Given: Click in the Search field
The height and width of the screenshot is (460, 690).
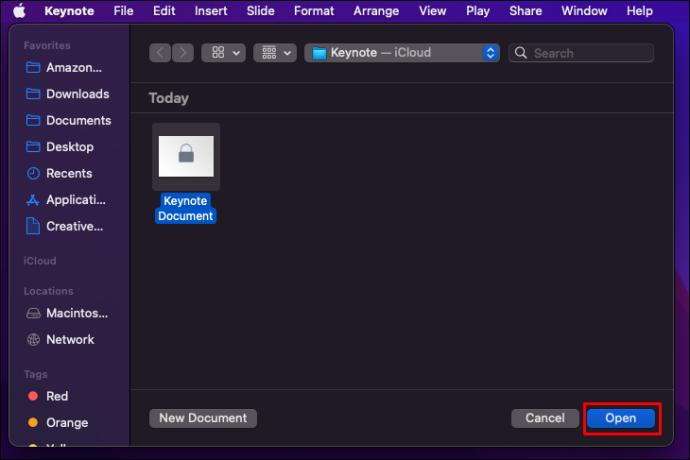Looking at the screenshot, I should pos(581,53).
